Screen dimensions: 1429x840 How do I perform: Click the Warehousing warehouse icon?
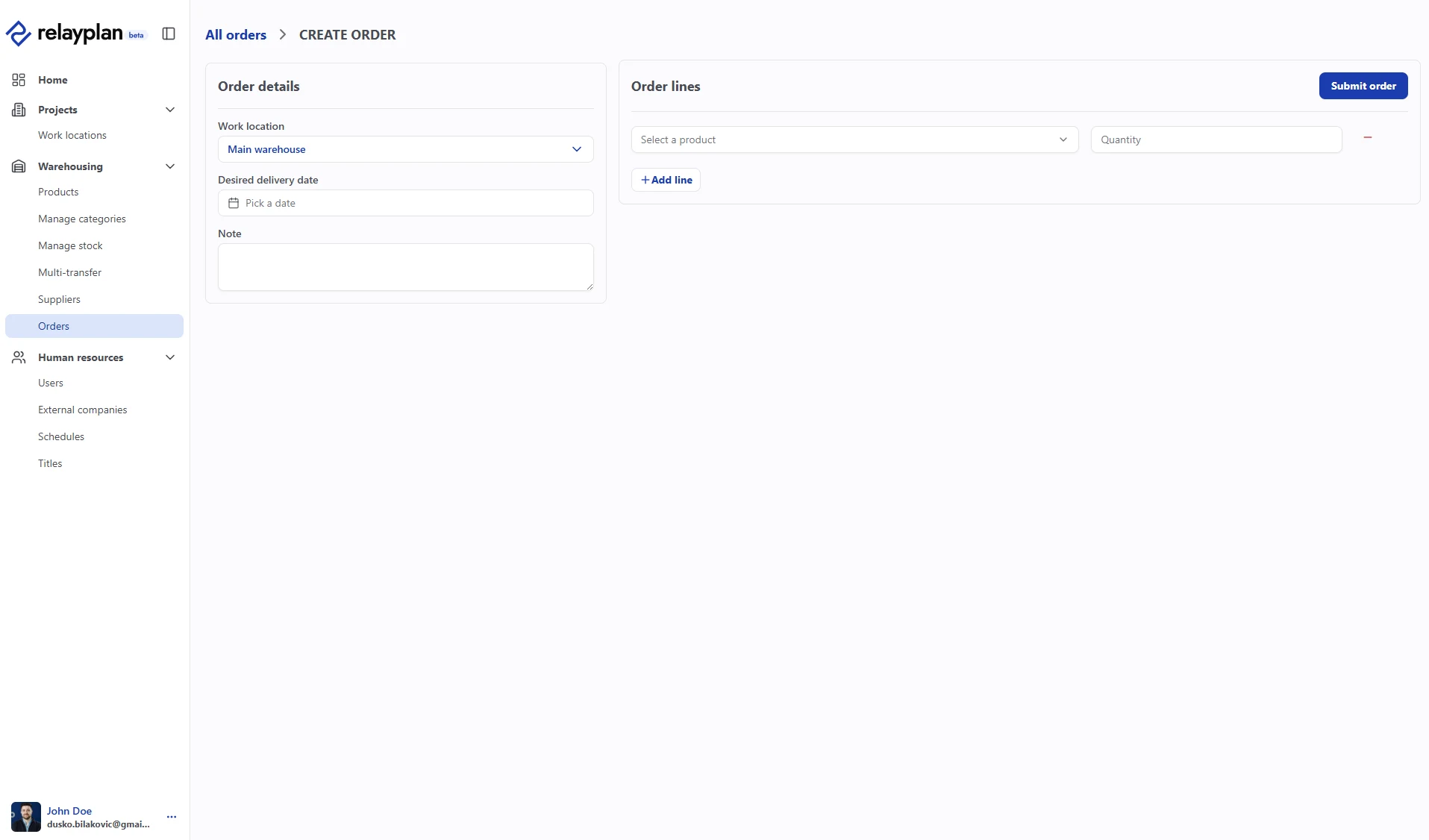point(19,166)
